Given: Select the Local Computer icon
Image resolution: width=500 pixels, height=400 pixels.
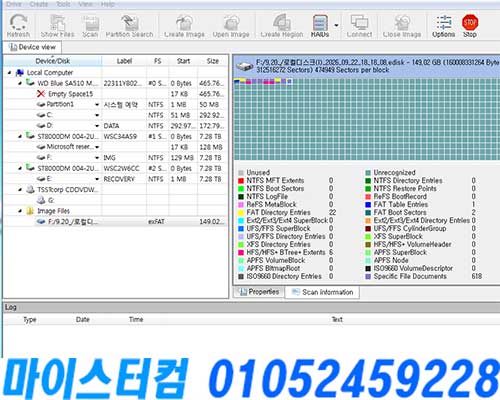Looking at the screenshot, I should point(20,72).
